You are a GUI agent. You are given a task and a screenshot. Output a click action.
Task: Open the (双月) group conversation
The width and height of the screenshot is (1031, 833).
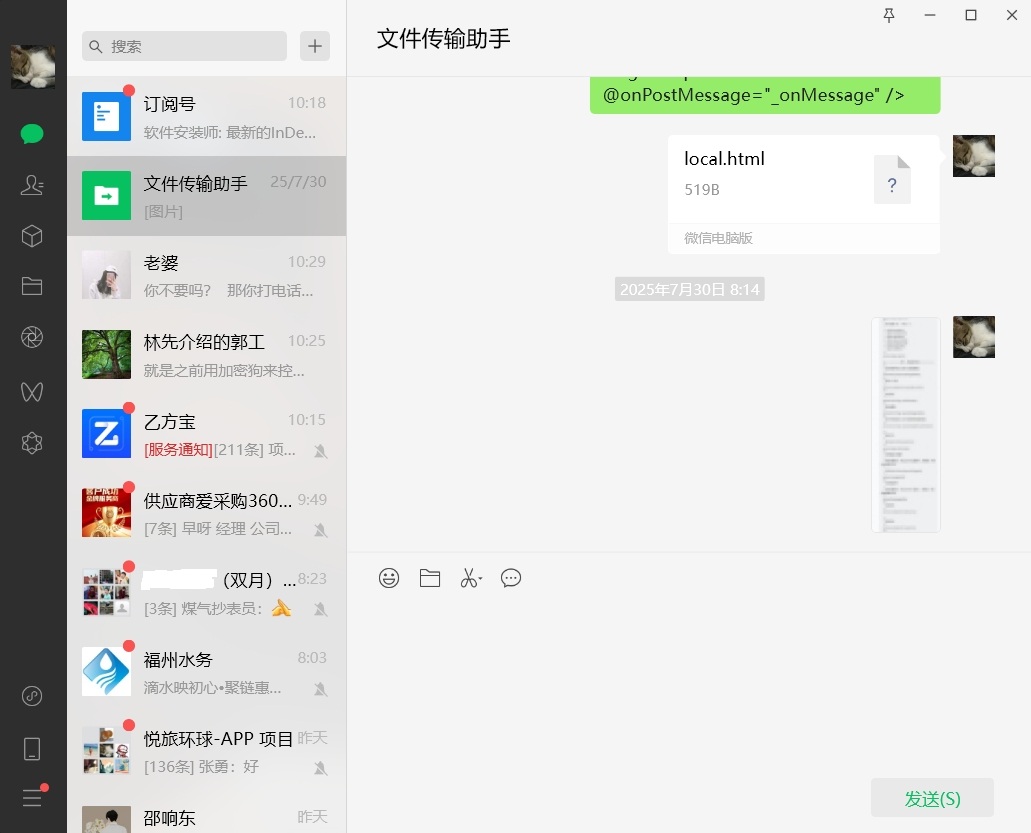pyautogui.click(x=206, y=592)
